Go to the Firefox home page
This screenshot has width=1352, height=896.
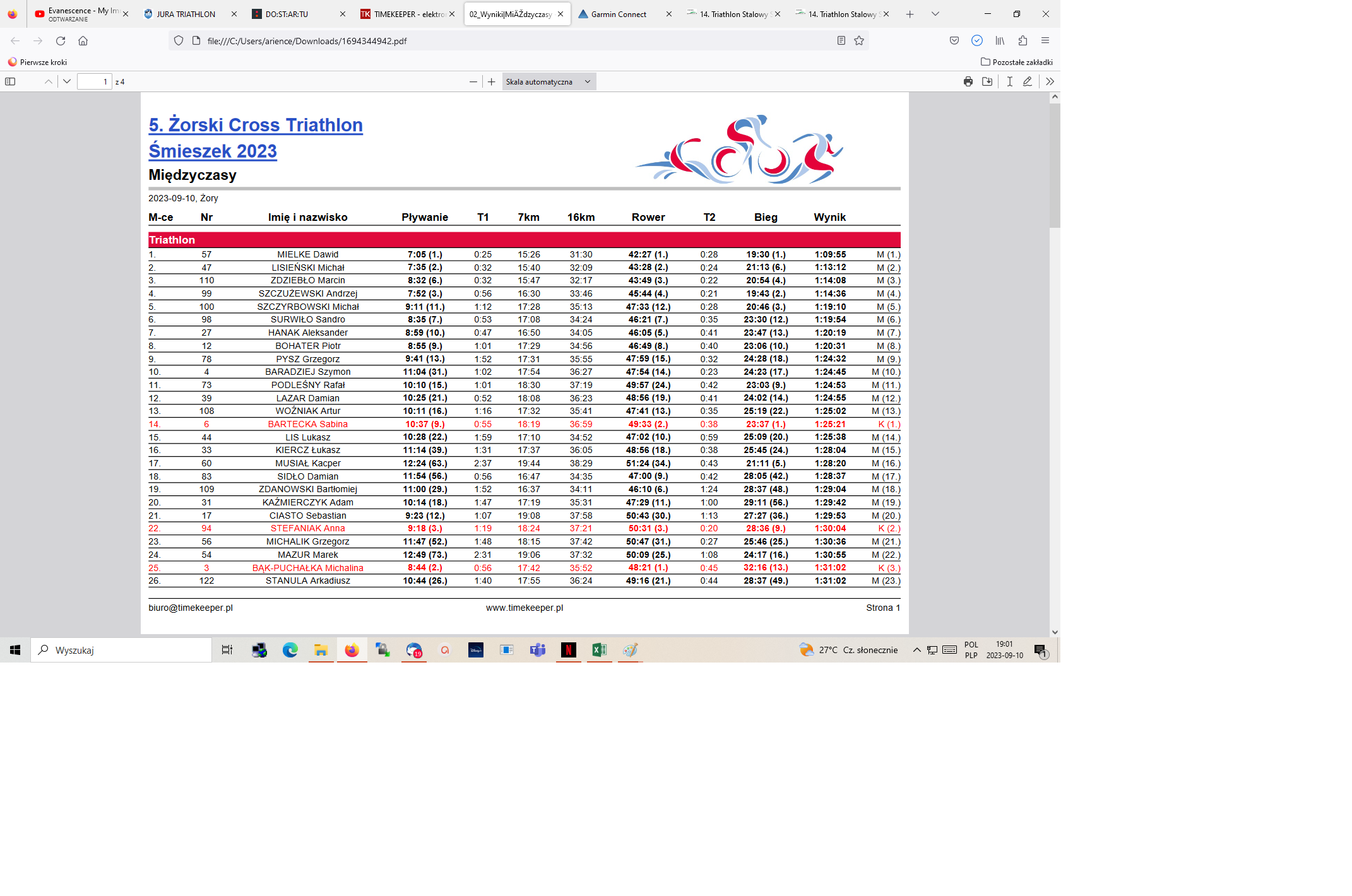click(x=83, y=41)
